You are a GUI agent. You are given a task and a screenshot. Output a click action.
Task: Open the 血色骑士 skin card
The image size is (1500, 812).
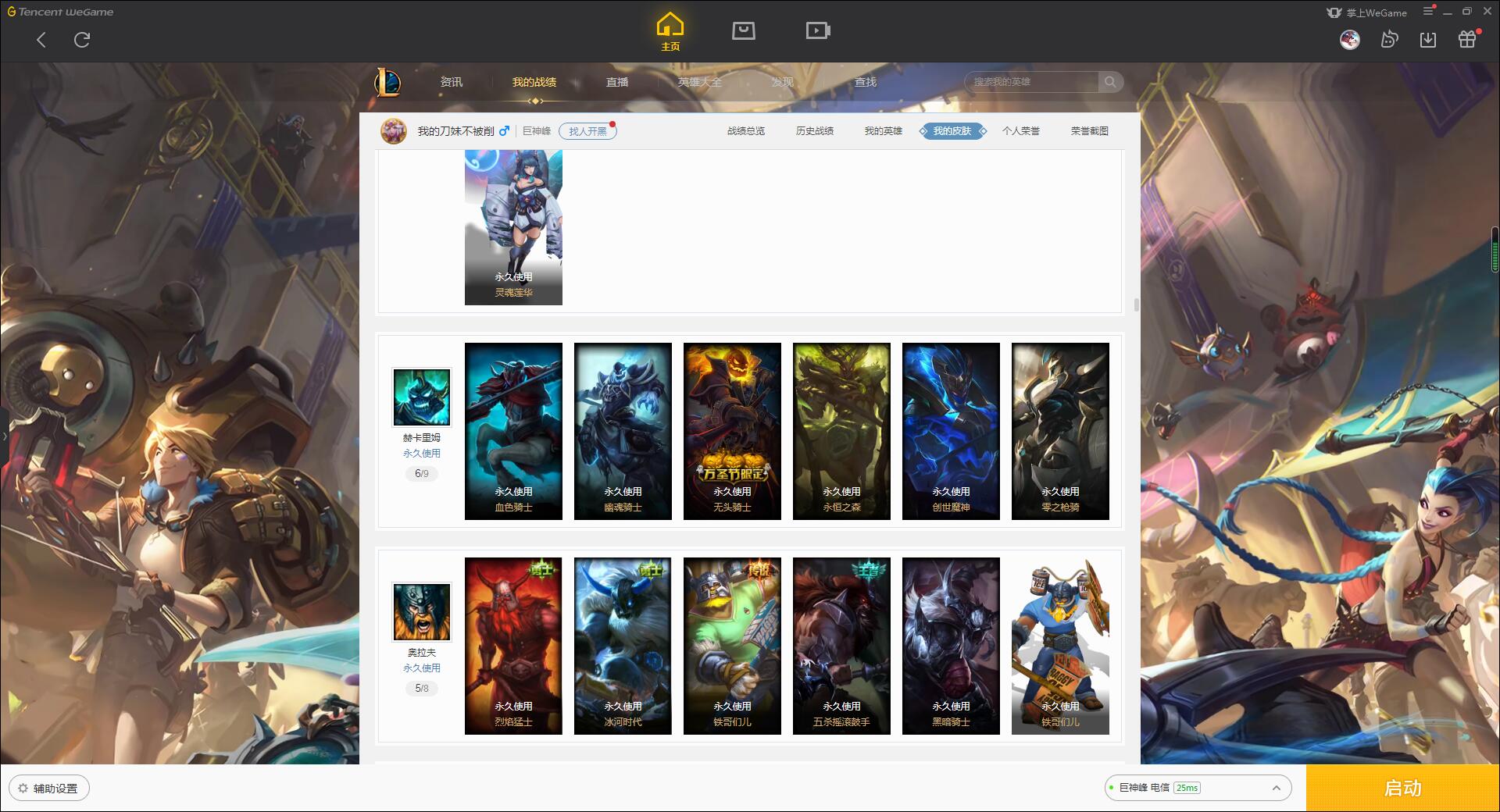[513, 431]
